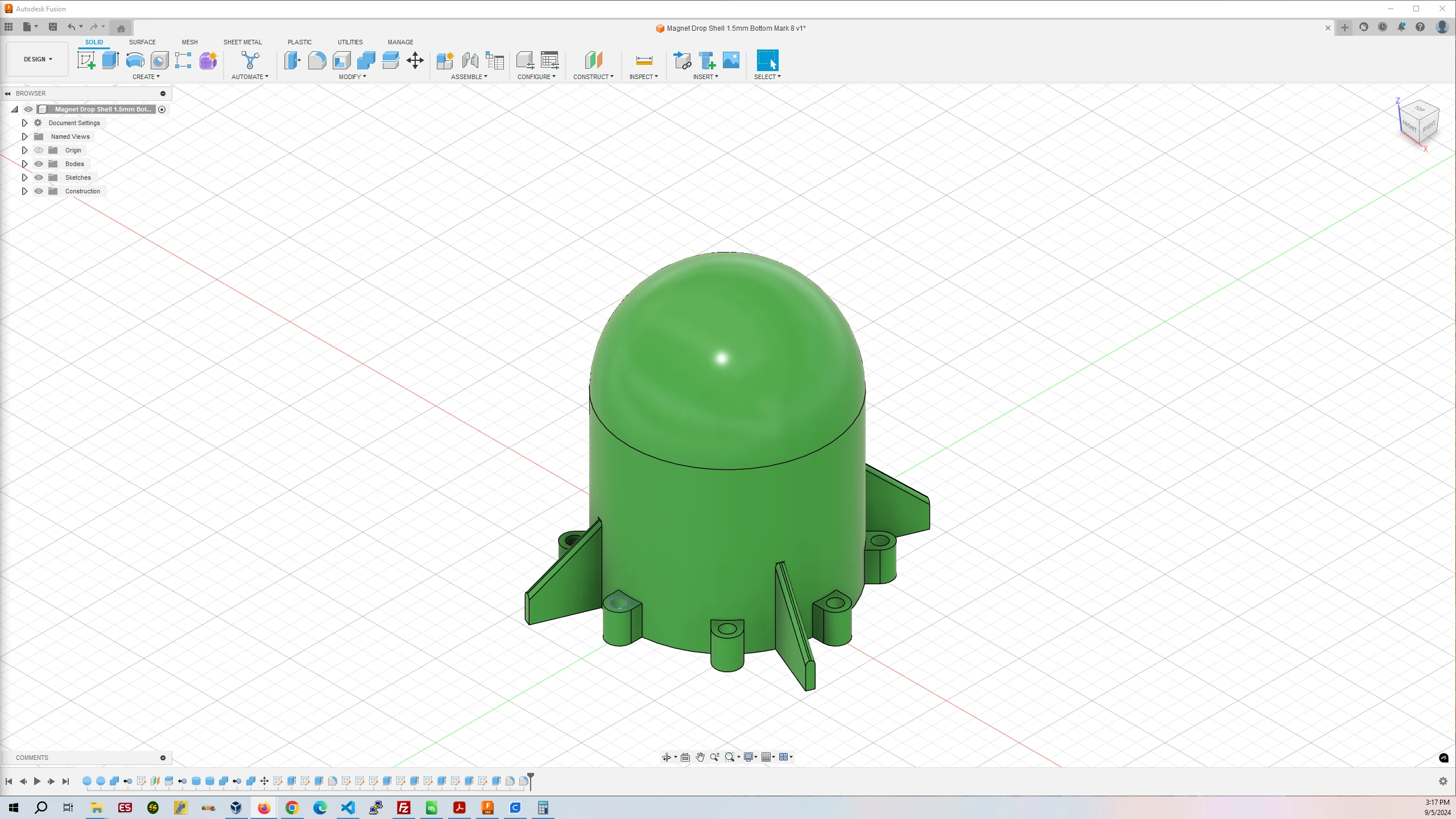1456x819 pixels.
Task: Jump to the timeline end
Action: [x=65, y=781]
